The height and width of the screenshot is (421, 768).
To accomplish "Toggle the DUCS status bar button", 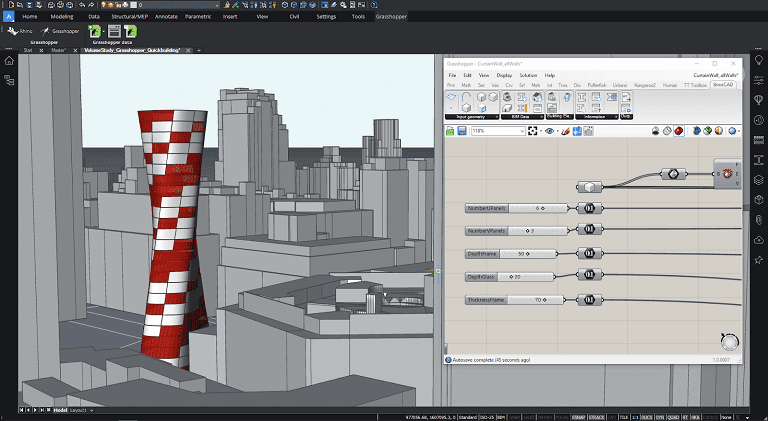I will click(647, 417).
